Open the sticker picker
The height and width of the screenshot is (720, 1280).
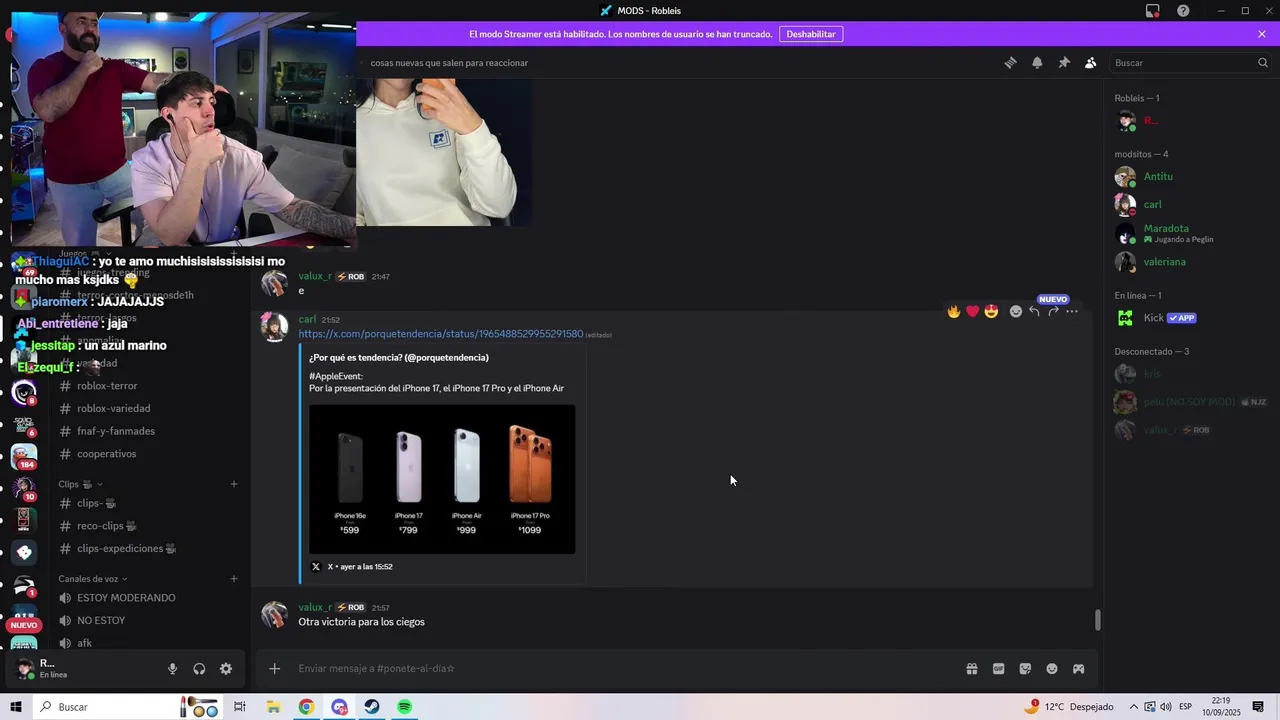coord(1025,669)
